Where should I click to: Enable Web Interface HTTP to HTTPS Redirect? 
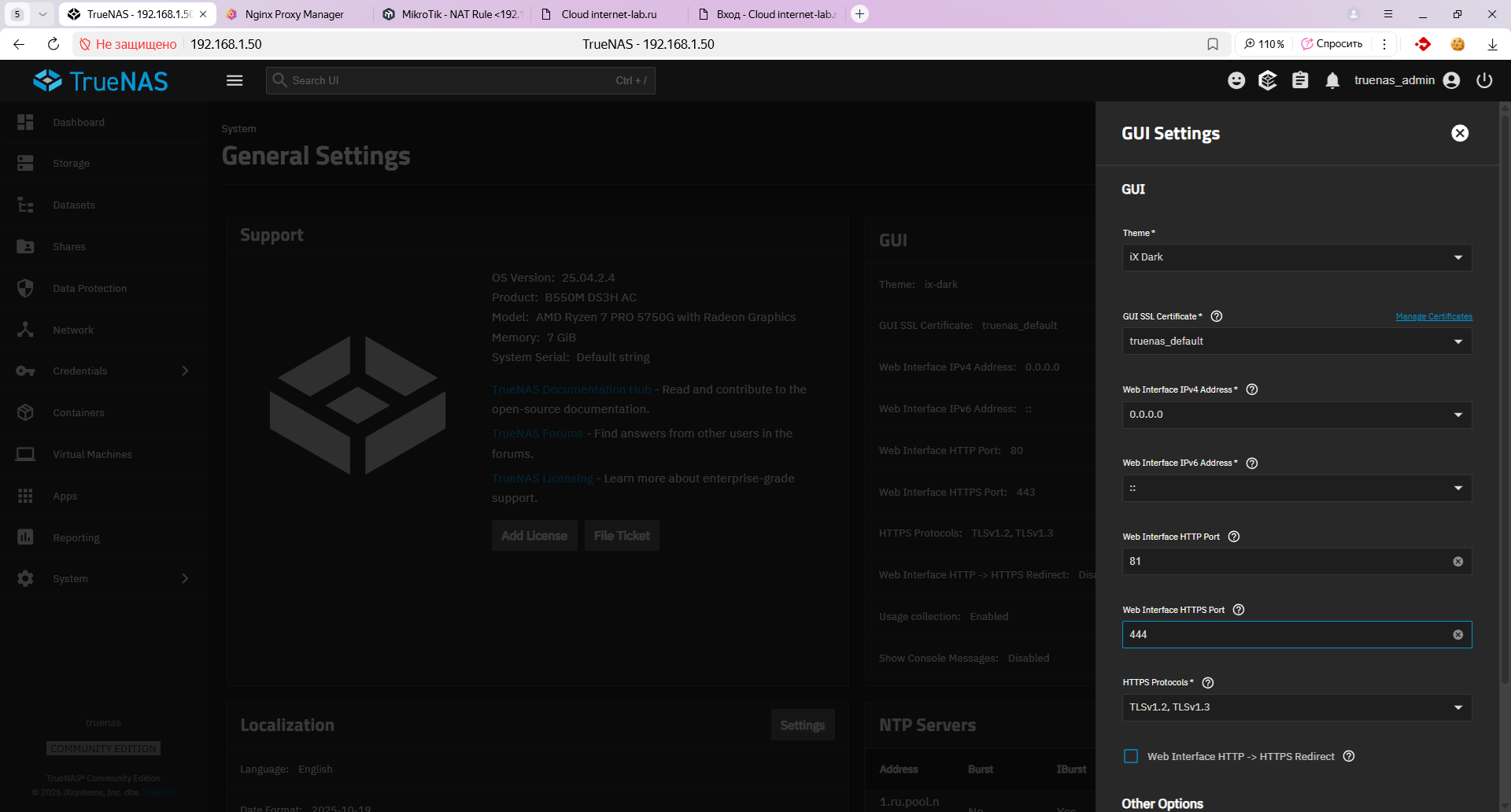point(1131,756)
